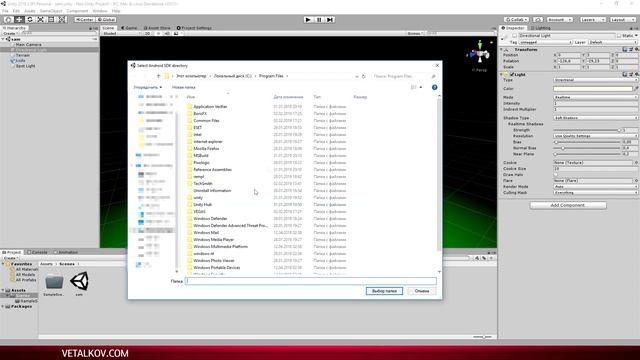The image size is (640, 360).
Task: Click the Transform component gear icon
Action: tap(636, 49)
